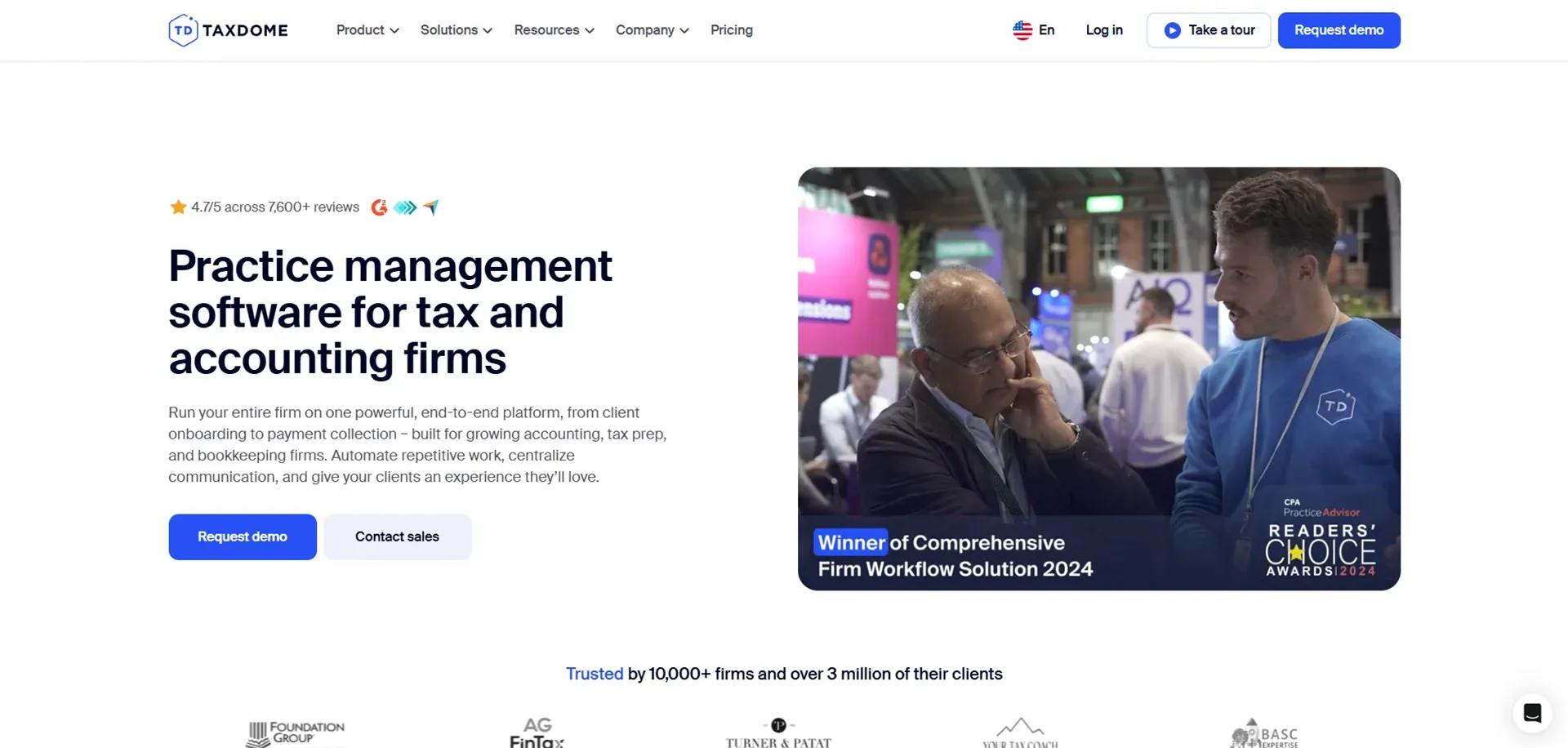Image resolution: width=1568 pixels, height=748 pixels.
Task: Select the Pricing menu item
Action: (732, 29)
